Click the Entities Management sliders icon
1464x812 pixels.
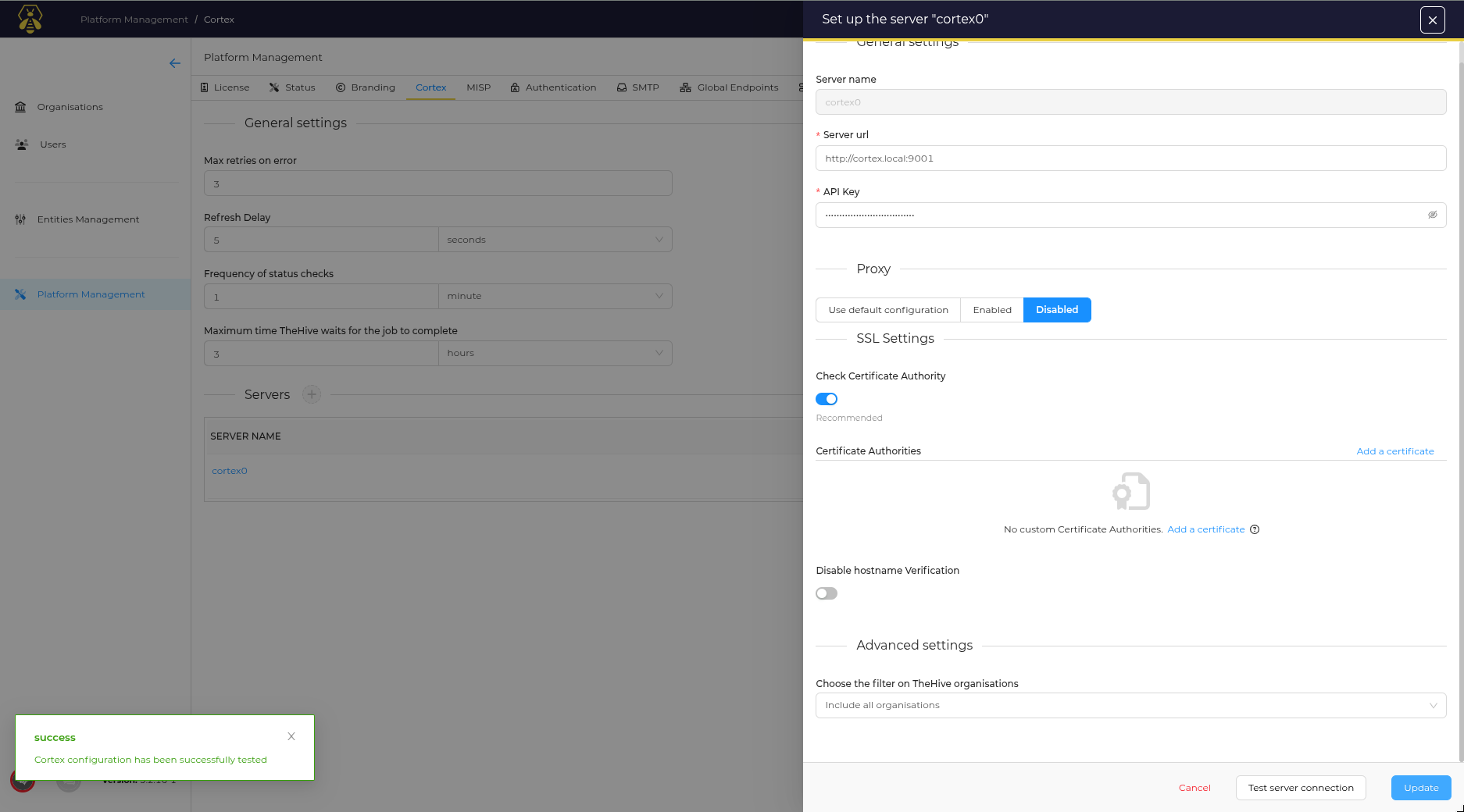[x=20, y=219]
